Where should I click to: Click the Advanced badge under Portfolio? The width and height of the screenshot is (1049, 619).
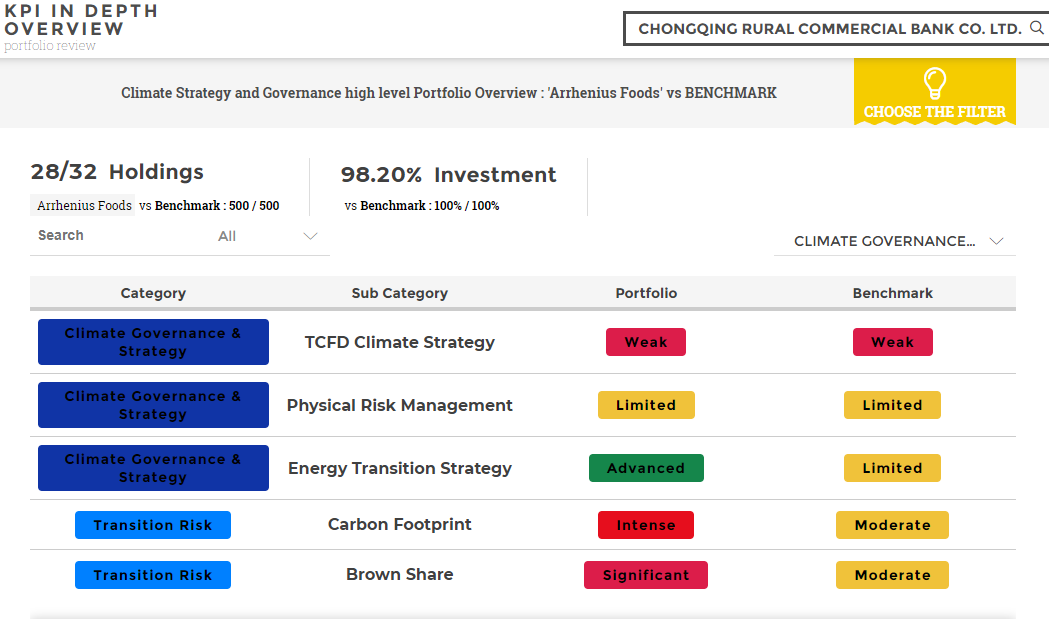click(x=646, y=467)
